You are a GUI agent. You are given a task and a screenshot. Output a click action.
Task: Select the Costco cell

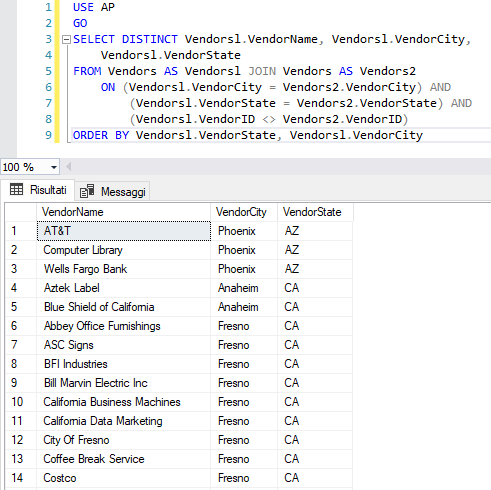[x=124, y=478]
